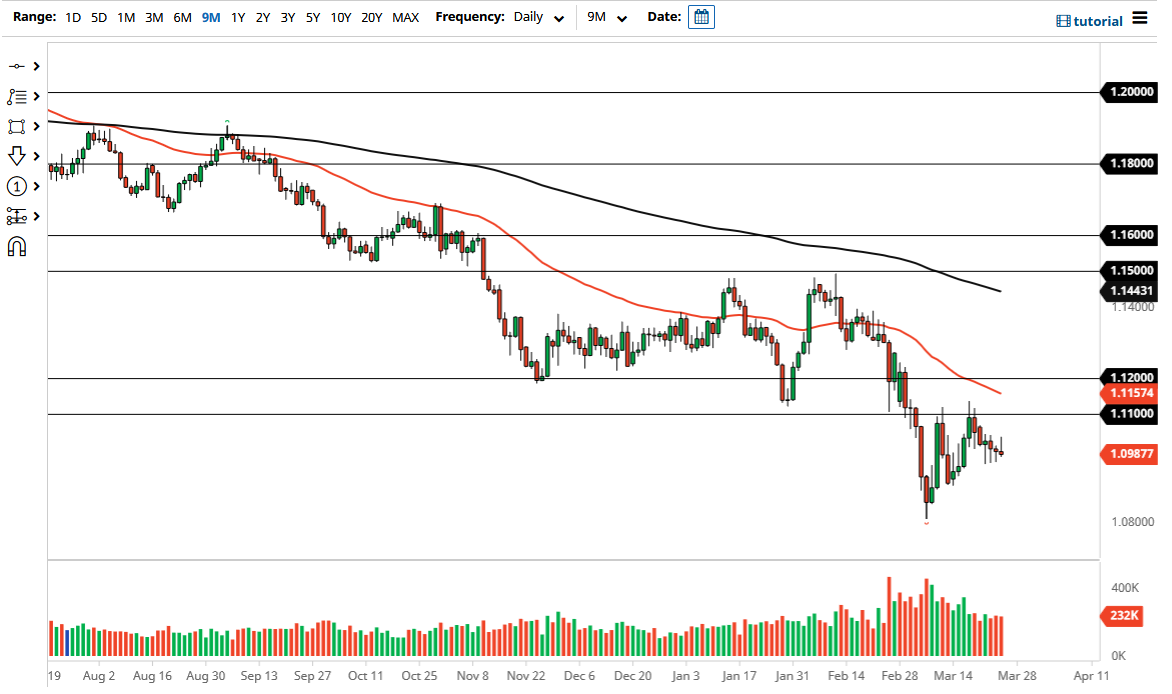Select the MAX range option

point(406,17)
